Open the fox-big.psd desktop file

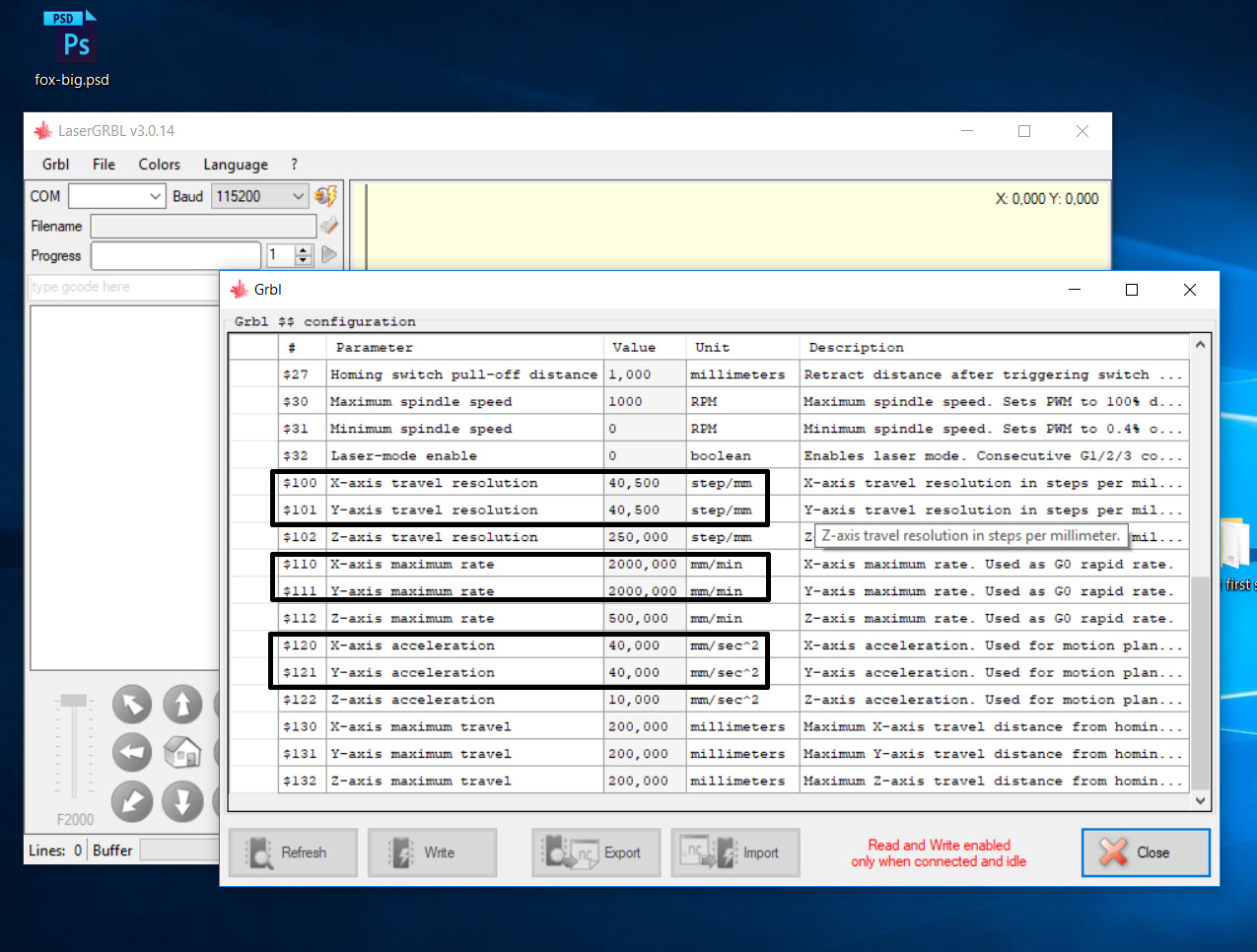(72, 48)
